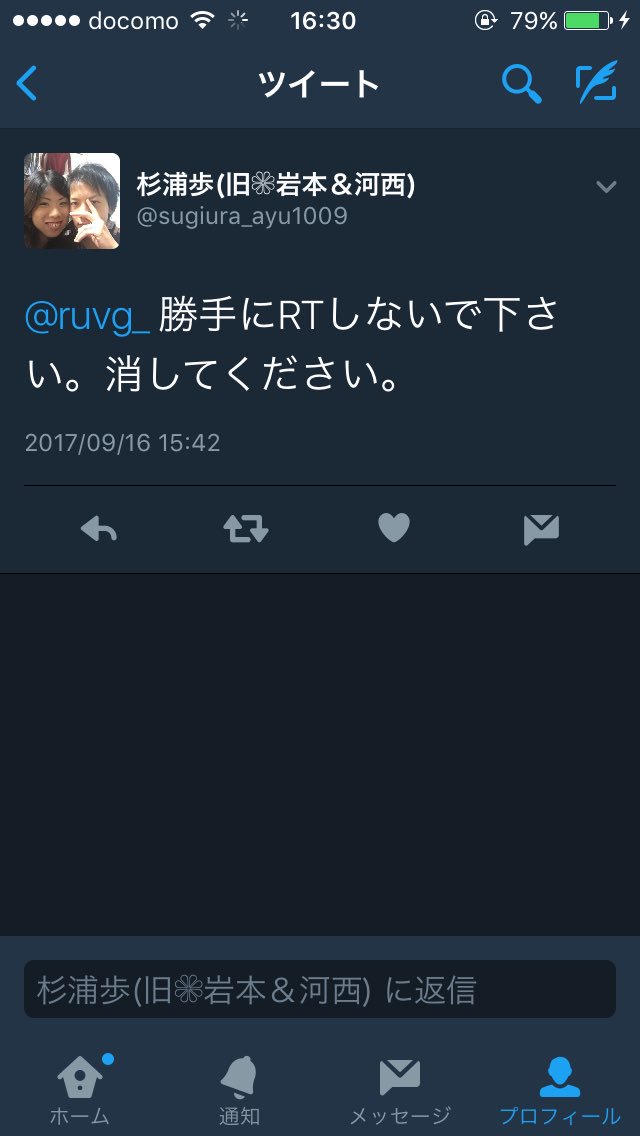Viewport: 640px width, 1136px height.
Task: Switch to the 通知 notifications tab
Action: click(239, 1090)
